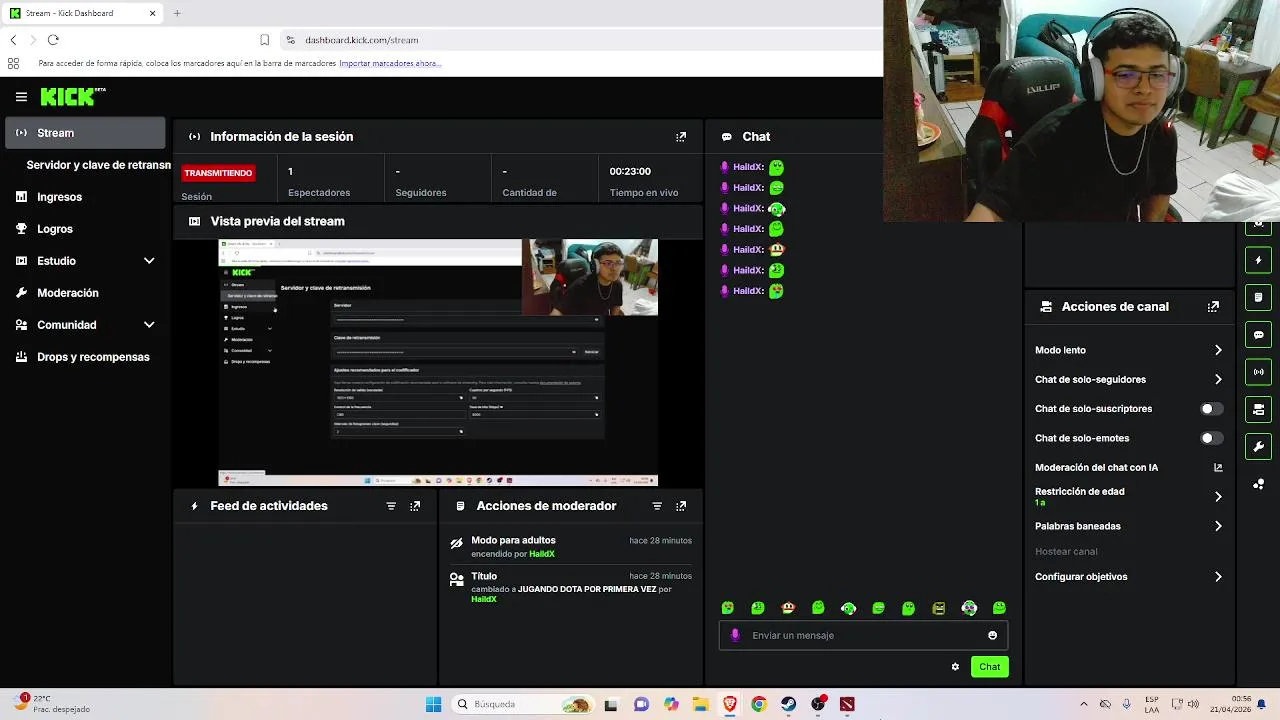Screen dimensions: 1280x720
Task: Click the wrench icon in right sidebar
Action: coord(1259,446)
